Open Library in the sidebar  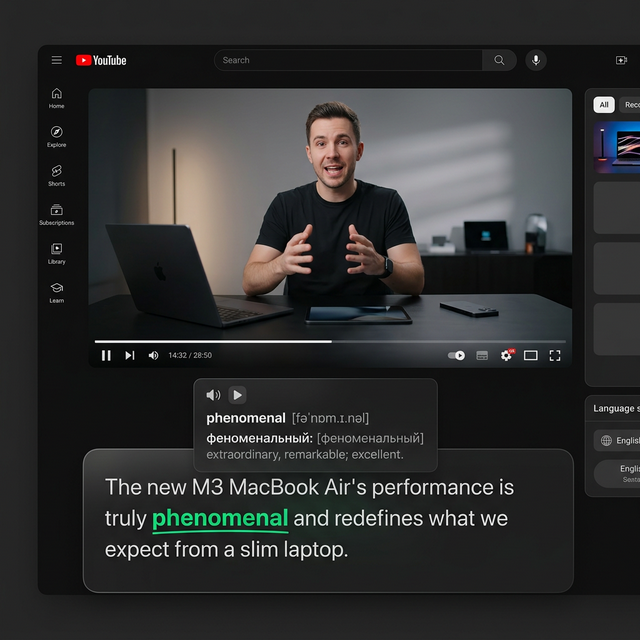(x=57, y=253)
